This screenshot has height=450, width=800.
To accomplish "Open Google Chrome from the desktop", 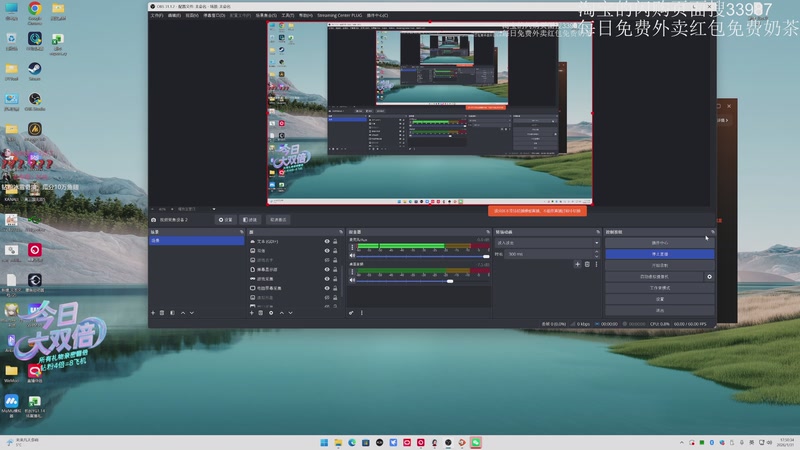I will click(x=34, y=11).
